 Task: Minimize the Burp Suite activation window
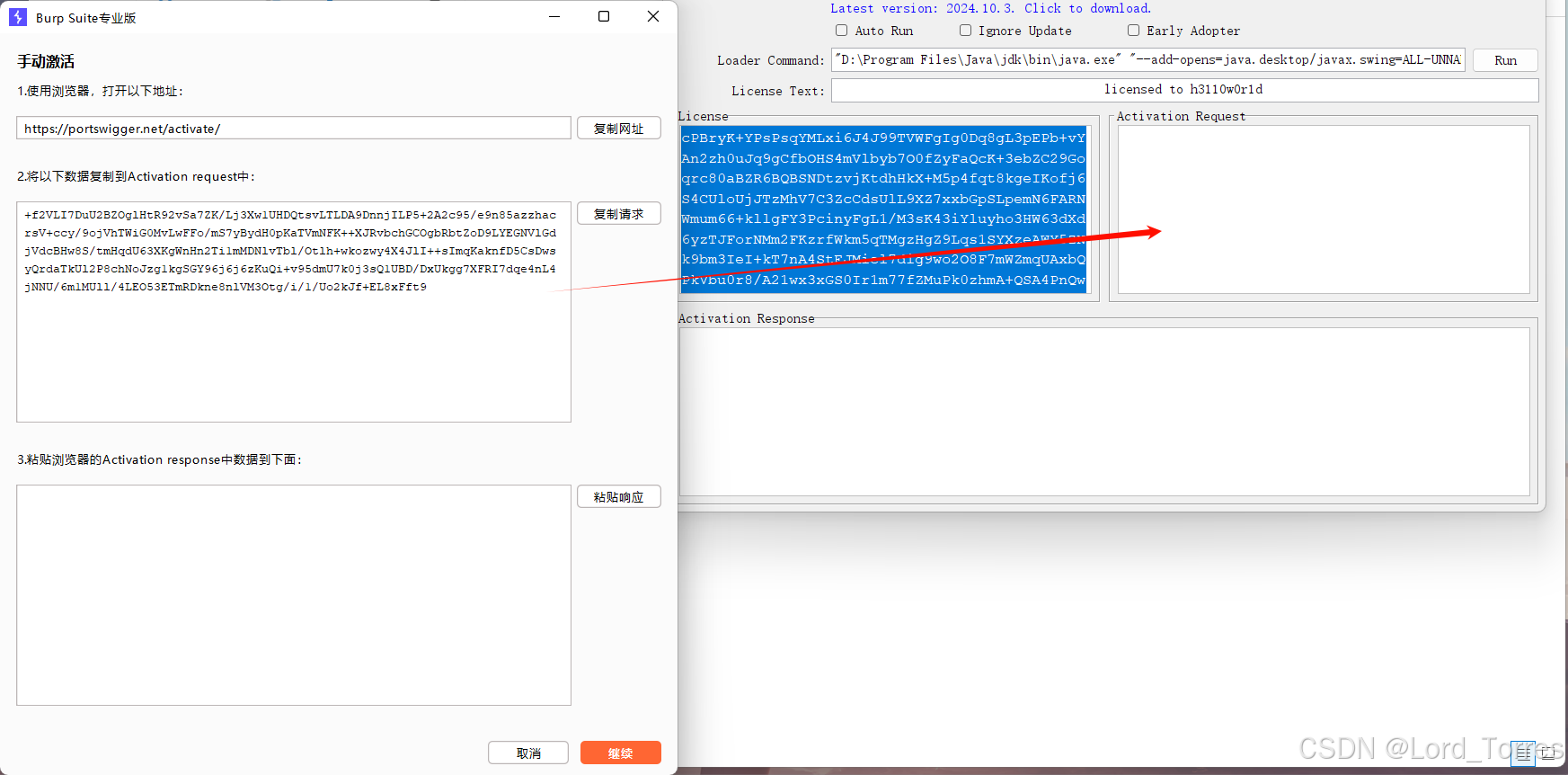[554, 16]
